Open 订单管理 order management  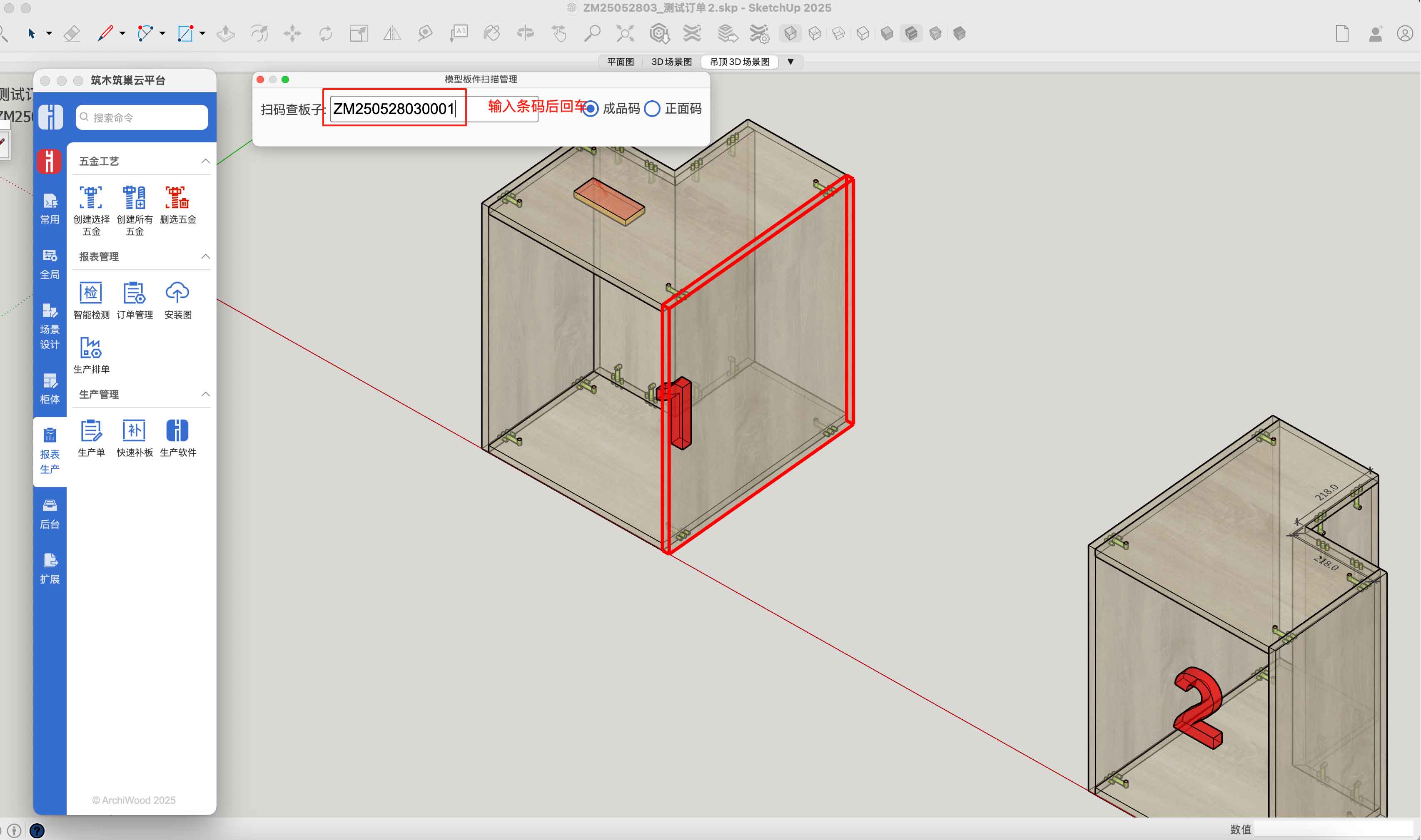(134, 293)
